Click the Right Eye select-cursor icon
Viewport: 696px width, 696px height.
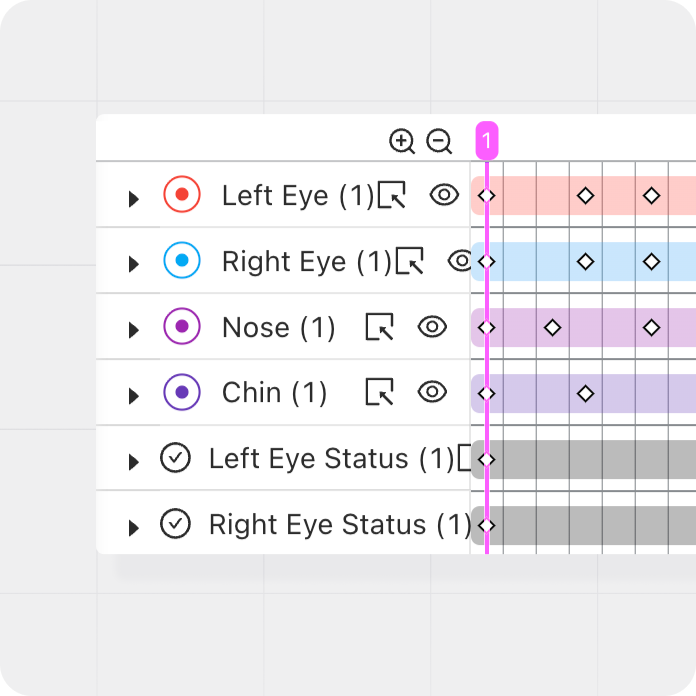[x=410, y=261]
